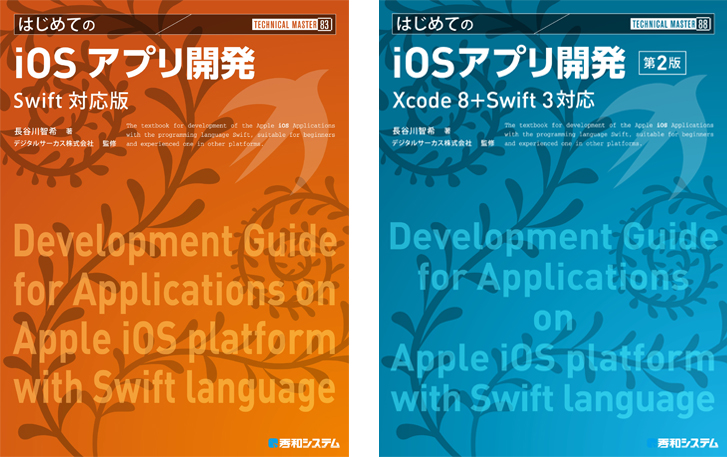Click 'Development Guide' text on blue cover
Viewport: 727px width, 457px height.
[x=554, y=237]
